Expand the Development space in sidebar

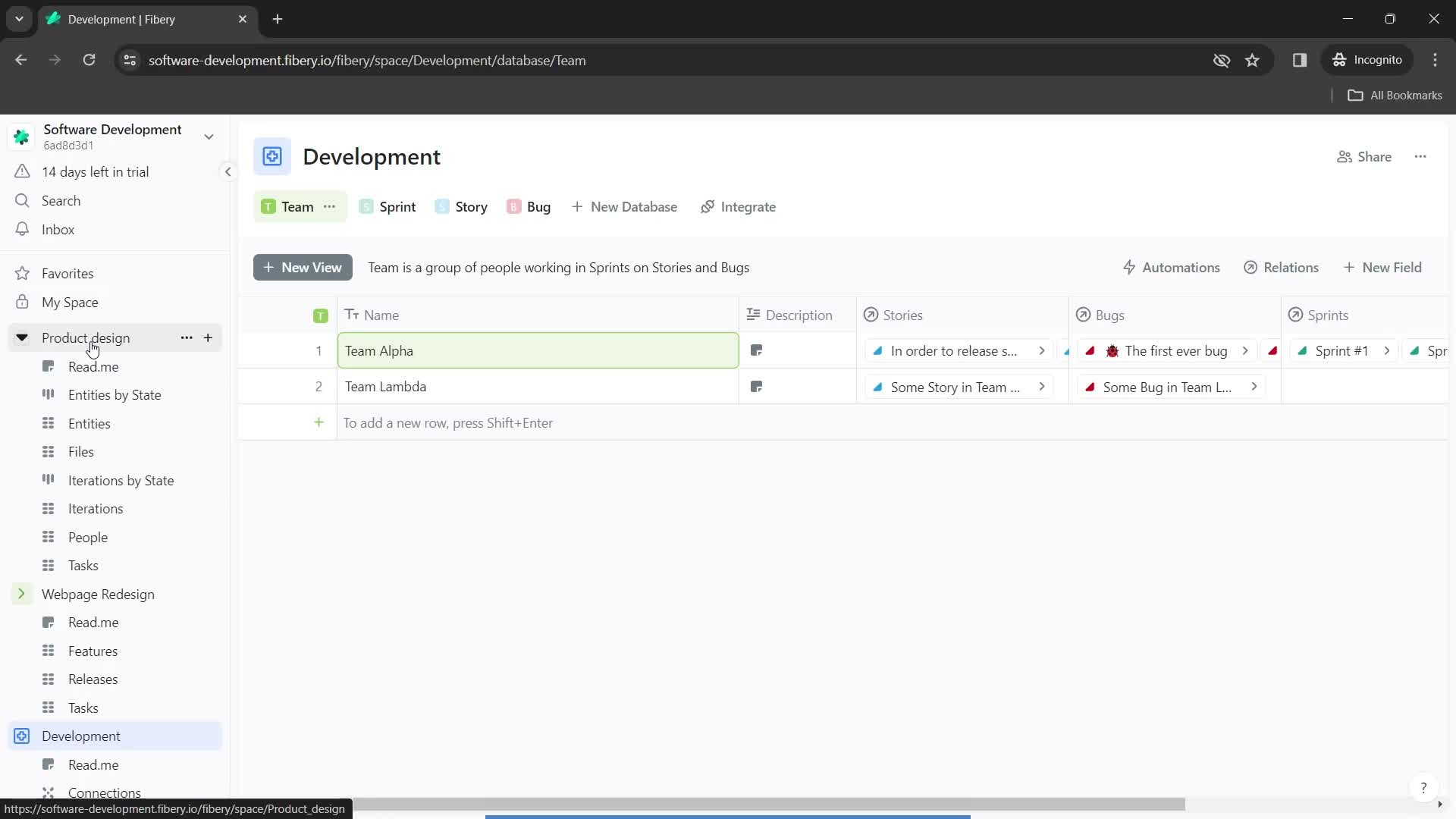[22, 736]
